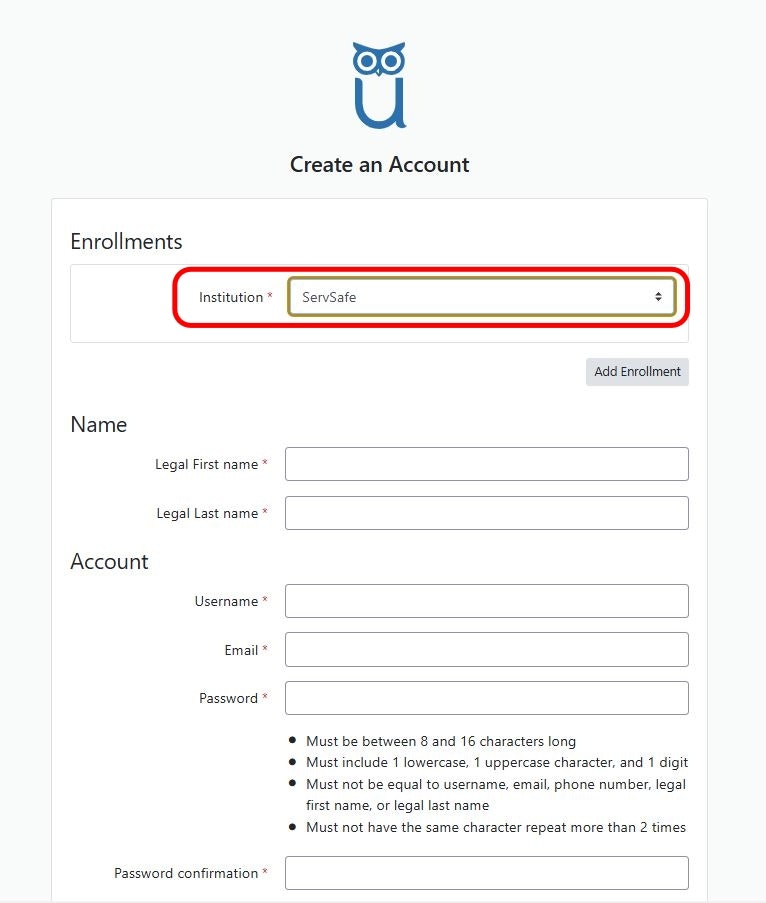Click into the Legal Last name field
766x903 pixels.
coord(486,513)
